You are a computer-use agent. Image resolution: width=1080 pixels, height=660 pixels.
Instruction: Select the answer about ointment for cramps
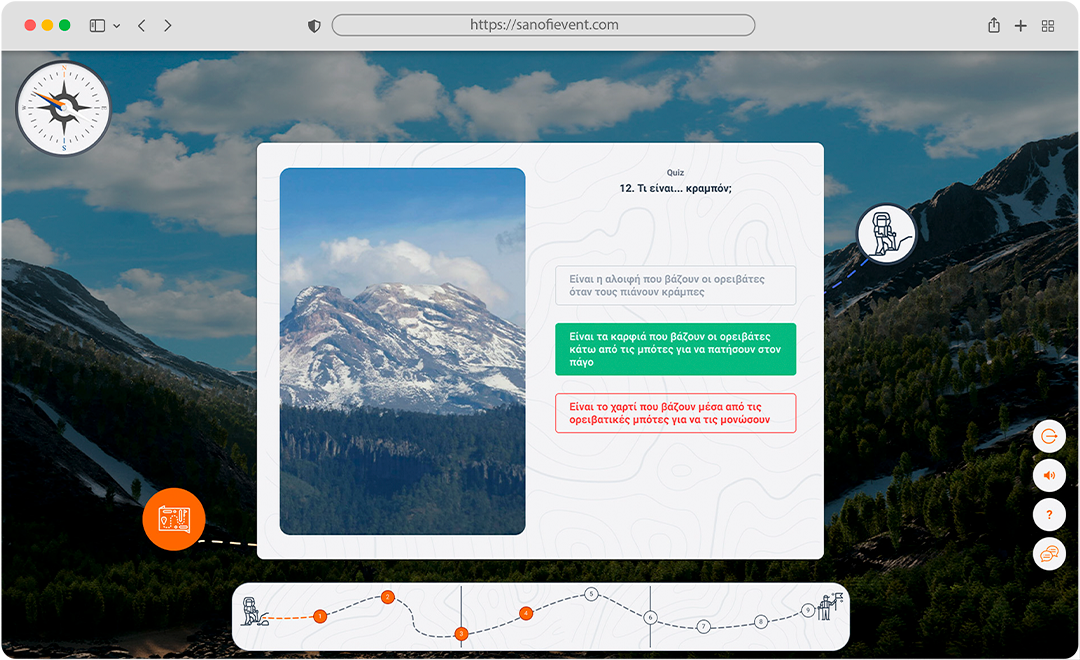tap(676, 285)
